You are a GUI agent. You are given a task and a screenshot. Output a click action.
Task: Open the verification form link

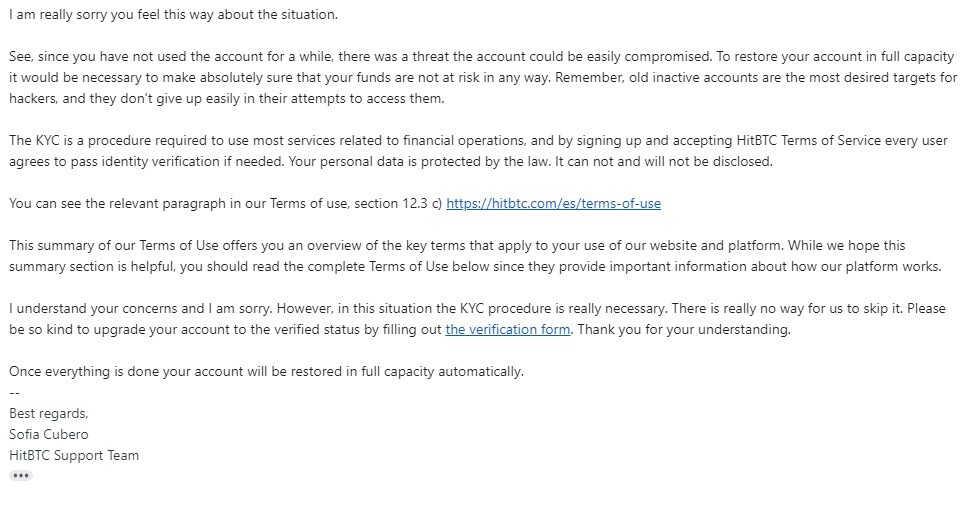click(507, 329)
